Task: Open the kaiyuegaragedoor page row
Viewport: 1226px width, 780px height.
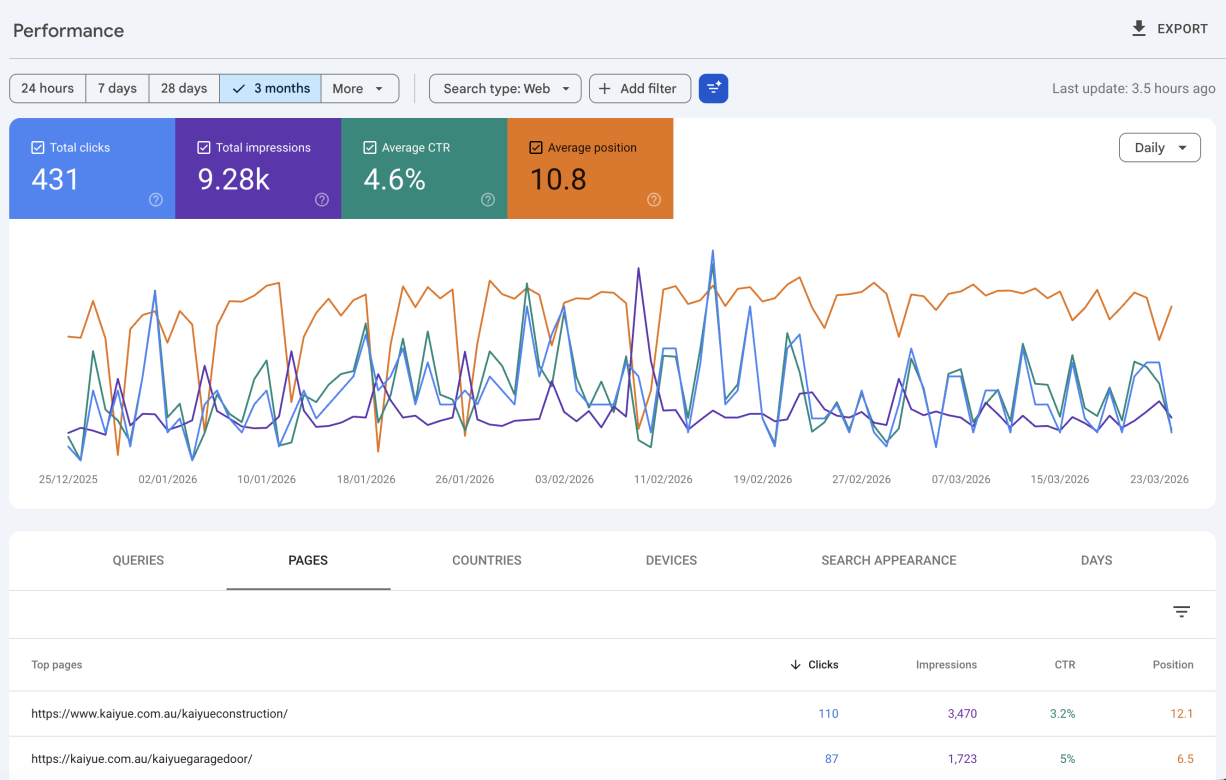Action: [142, 759]
